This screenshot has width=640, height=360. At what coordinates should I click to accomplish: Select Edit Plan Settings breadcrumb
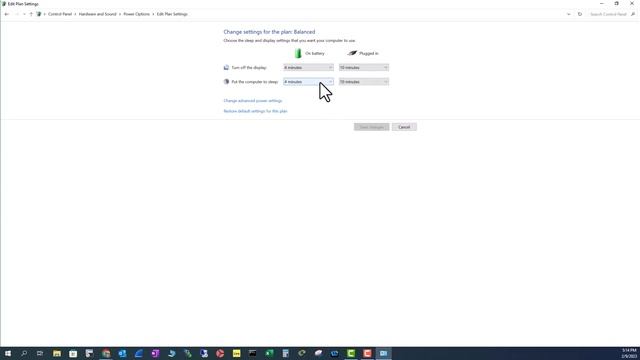[x=172, y=14]
